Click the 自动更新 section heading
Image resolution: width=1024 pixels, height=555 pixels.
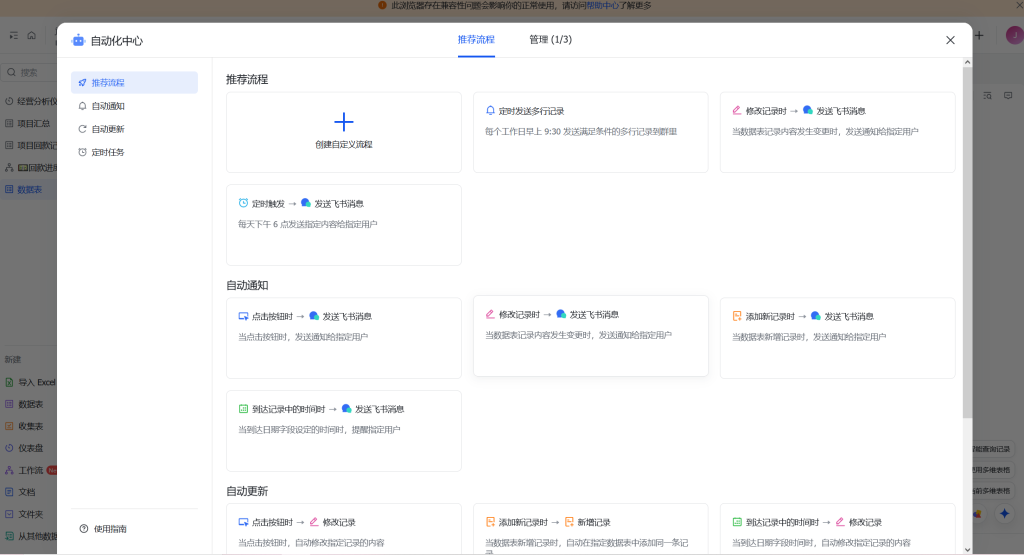pyautogui.click(x=248, y=491)
